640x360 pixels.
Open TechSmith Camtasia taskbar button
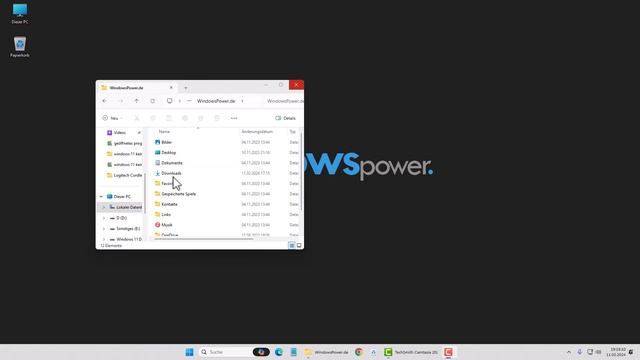[411, 352]
